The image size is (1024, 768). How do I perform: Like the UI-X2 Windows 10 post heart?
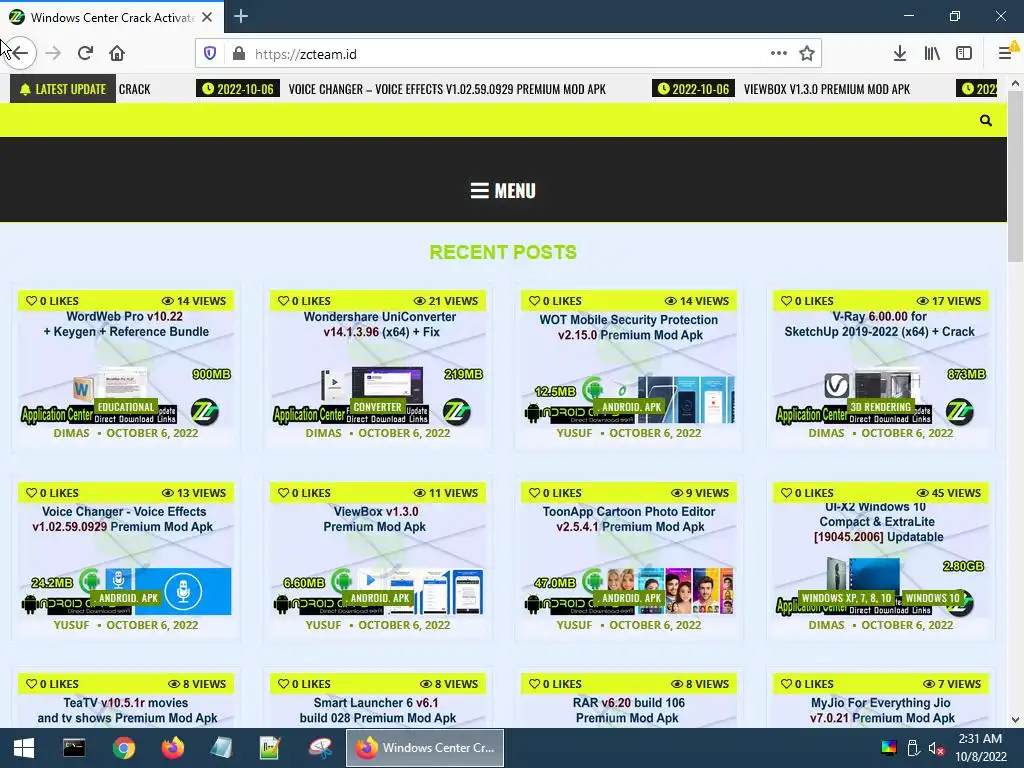[x=786, y=492]
